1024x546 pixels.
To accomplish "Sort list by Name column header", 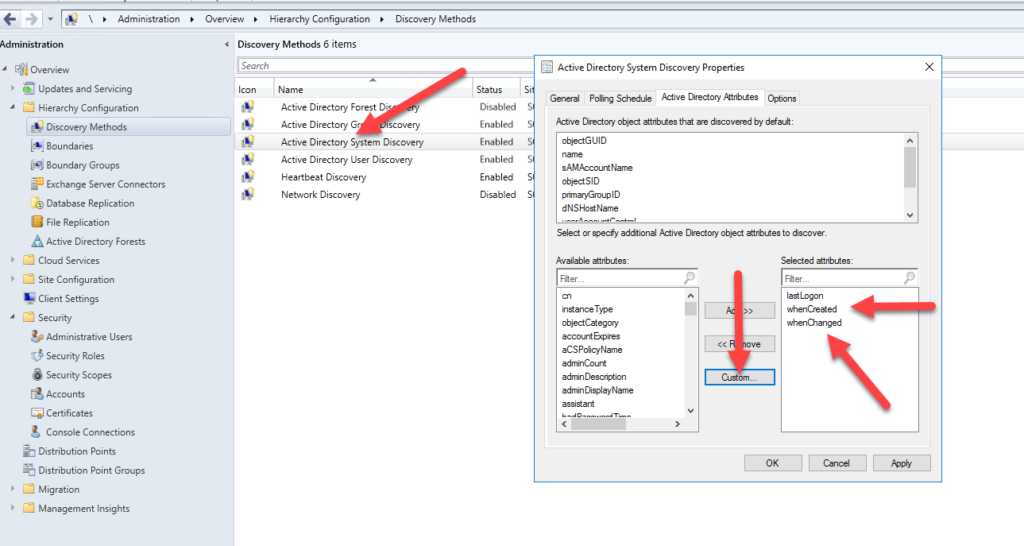I will click(x=372, y=89).
